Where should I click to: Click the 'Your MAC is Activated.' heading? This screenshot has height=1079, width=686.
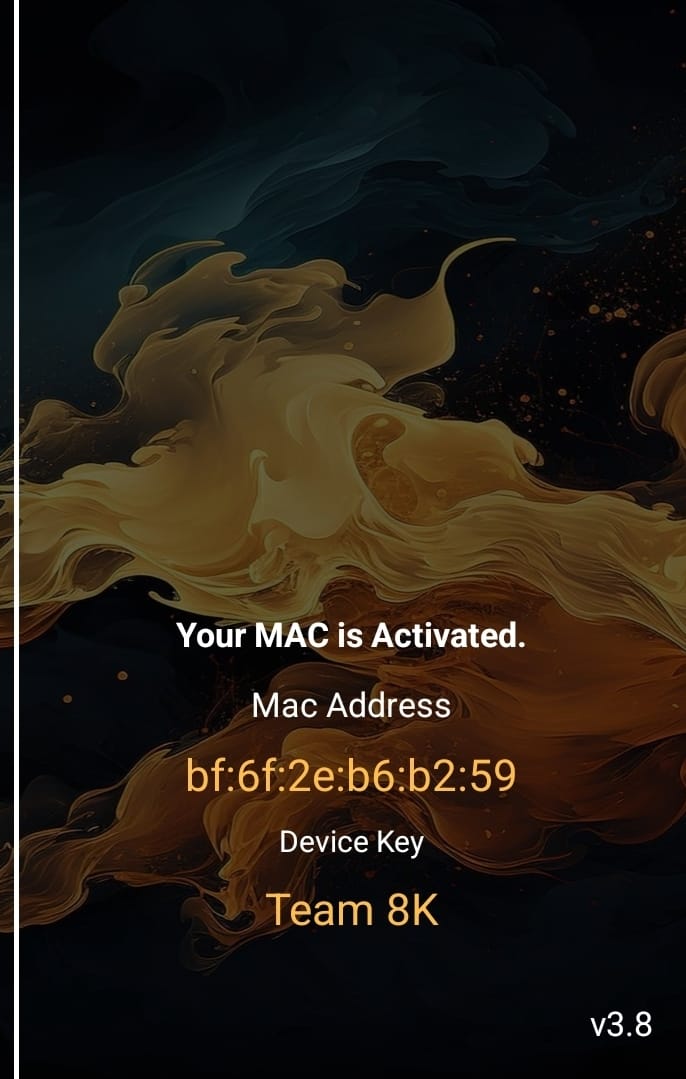[x=351, y=635]
